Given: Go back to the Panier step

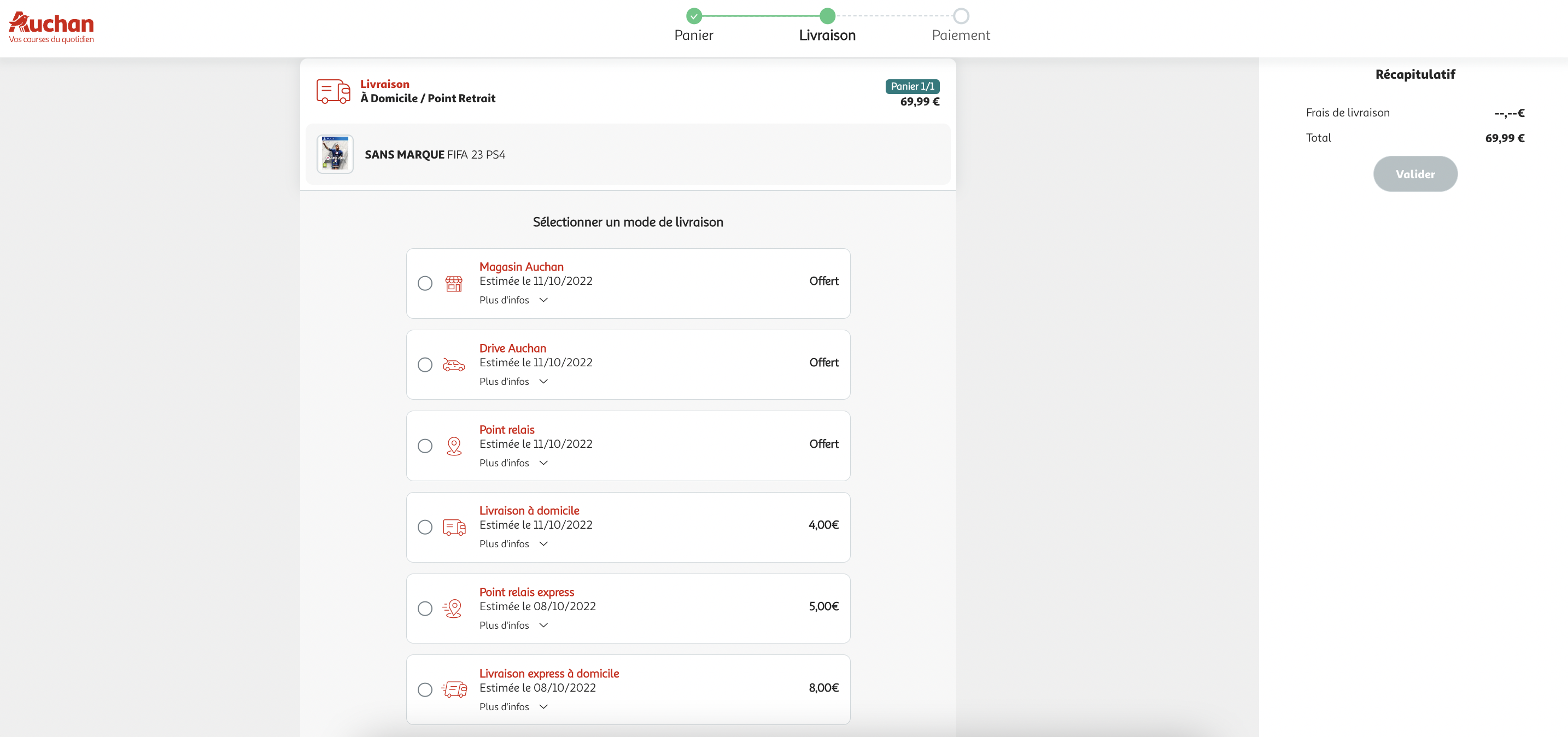Looking at the screenshot, I should click(693, 36).
